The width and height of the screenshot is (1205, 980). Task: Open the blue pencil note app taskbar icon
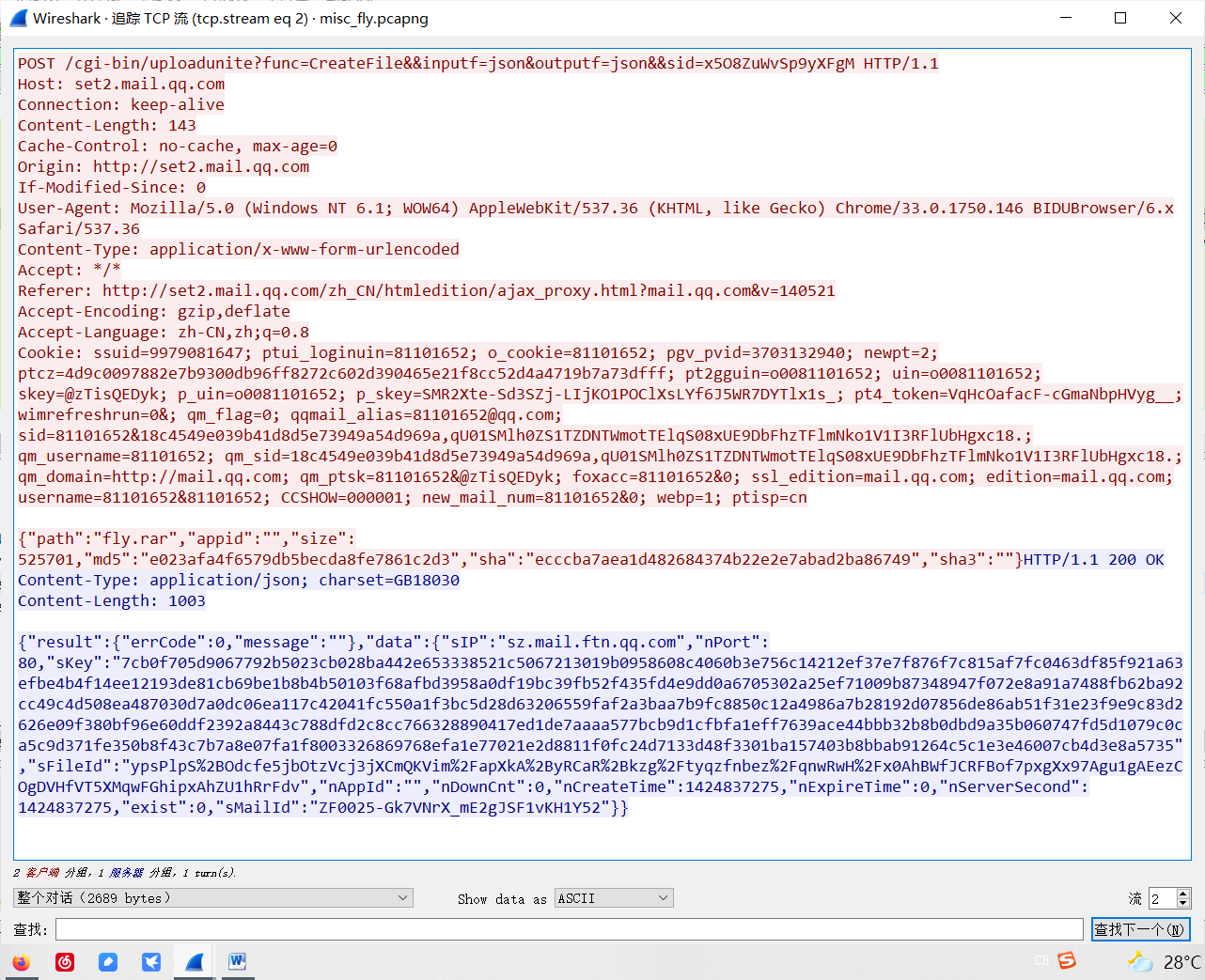[108, 962]
